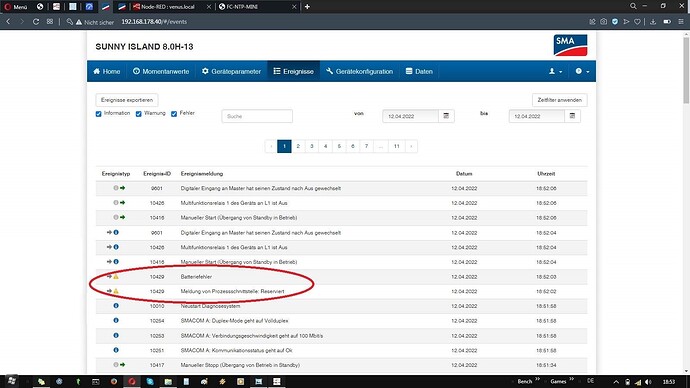Switch to the Daten tab
690x388 pixels.
[419, 71]
